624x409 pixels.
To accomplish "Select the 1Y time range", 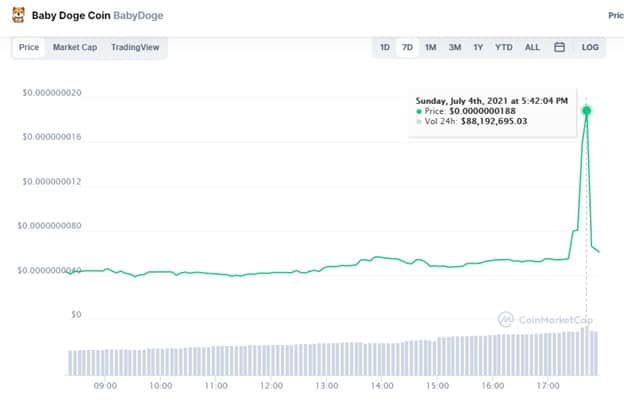I will click(478, 47).
